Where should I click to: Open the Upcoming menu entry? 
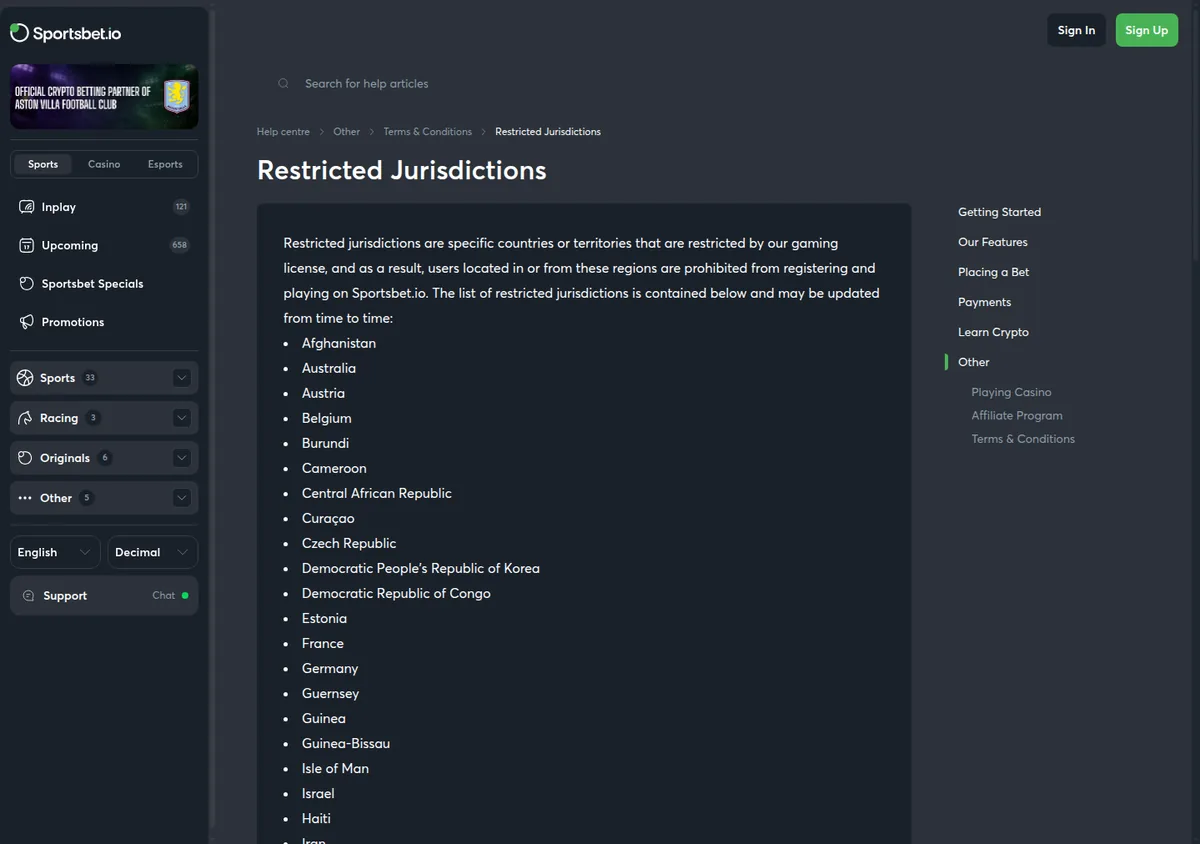(x=104, y=245)
